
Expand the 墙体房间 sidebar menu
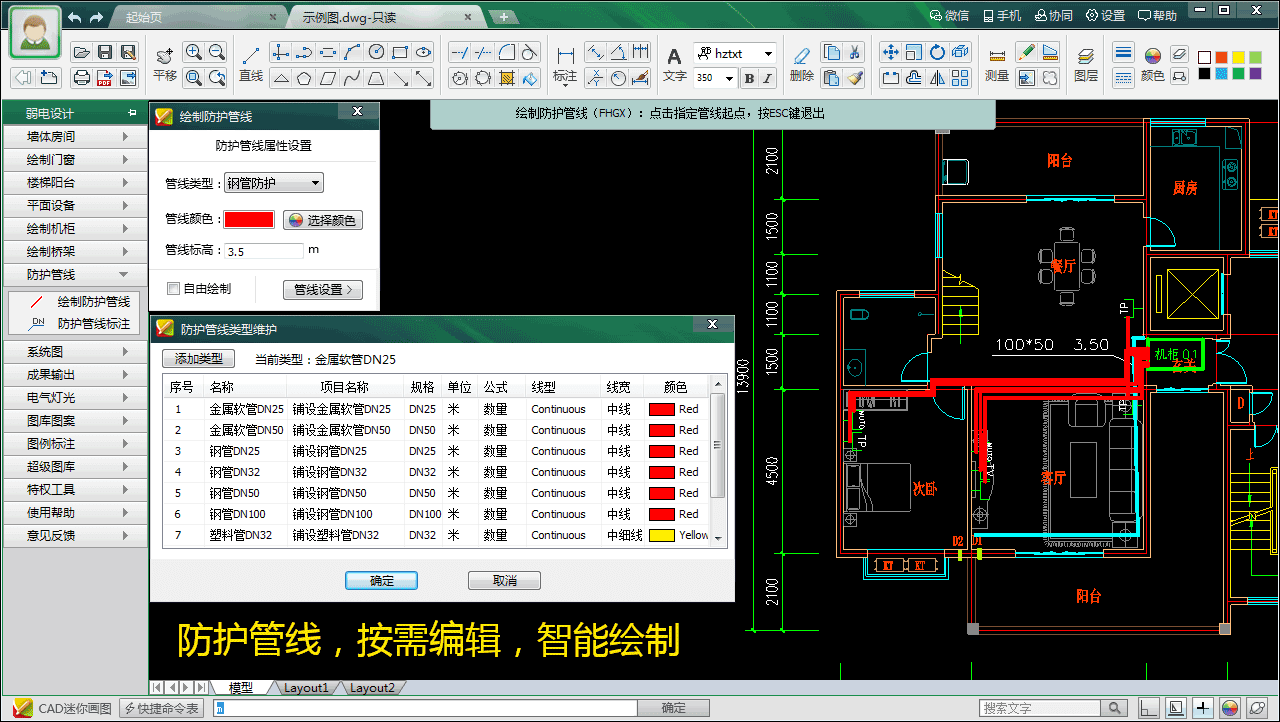(75, 136)
